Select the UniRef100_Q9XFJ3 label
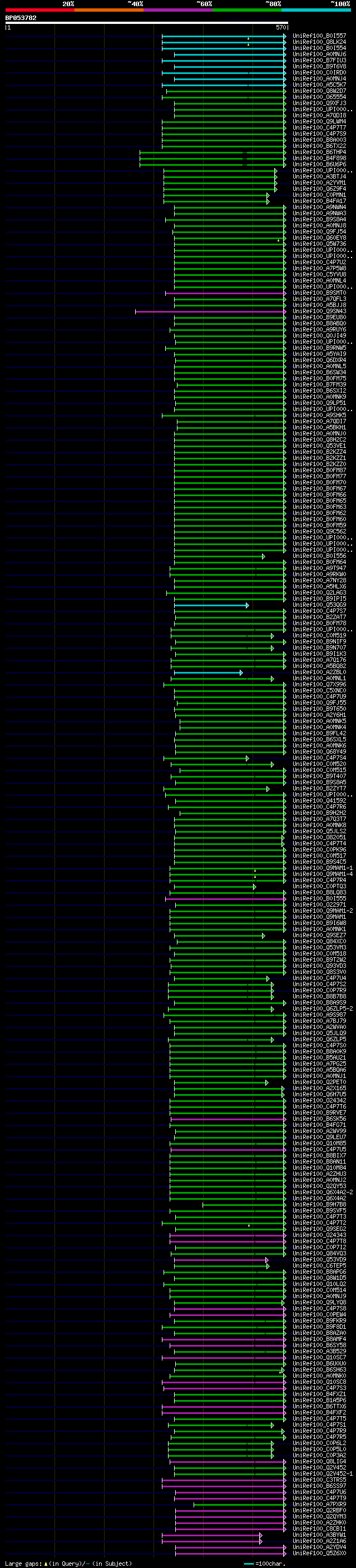Screen dimensions: 356x1568 click(319, 103)
